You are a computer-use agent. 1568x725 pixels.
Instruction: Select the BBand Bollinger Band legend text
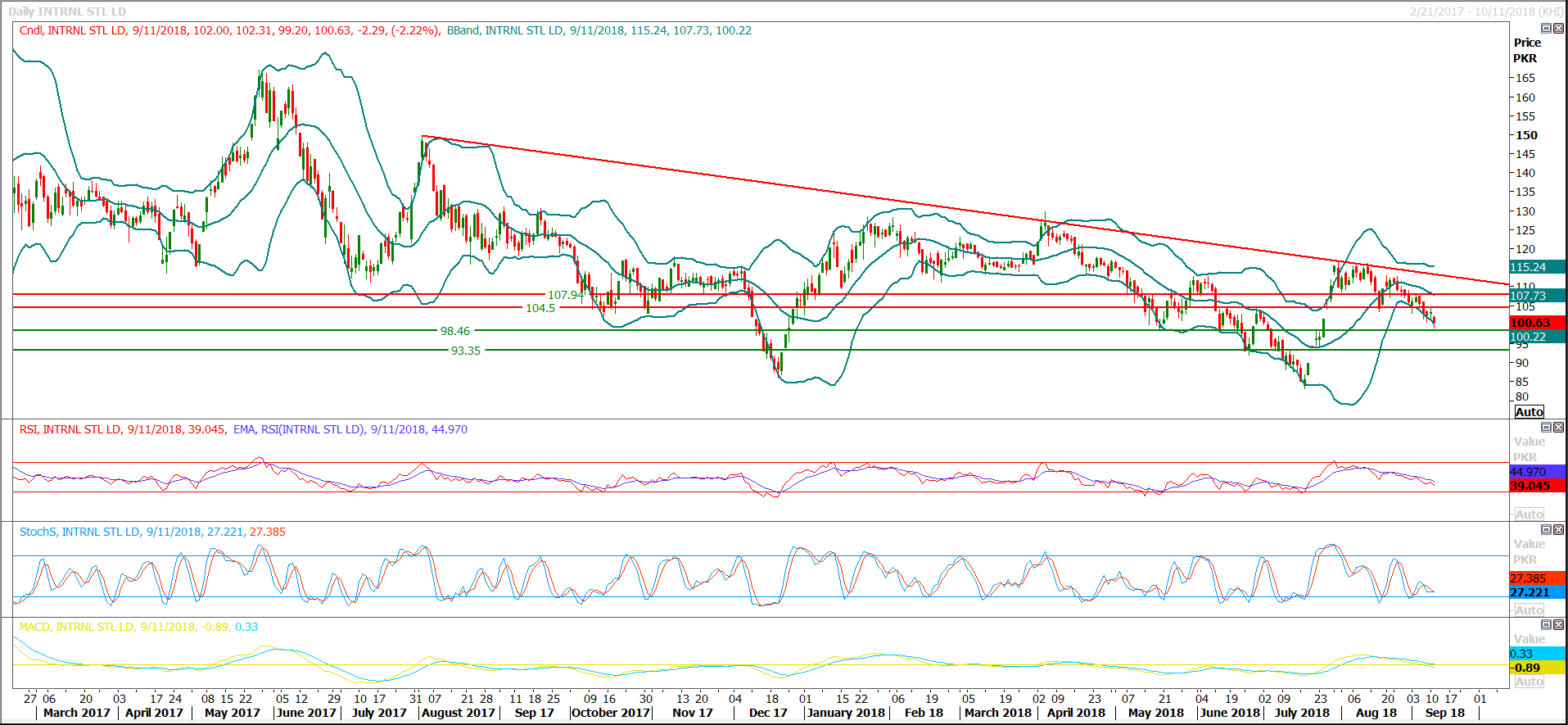(463, 30)
